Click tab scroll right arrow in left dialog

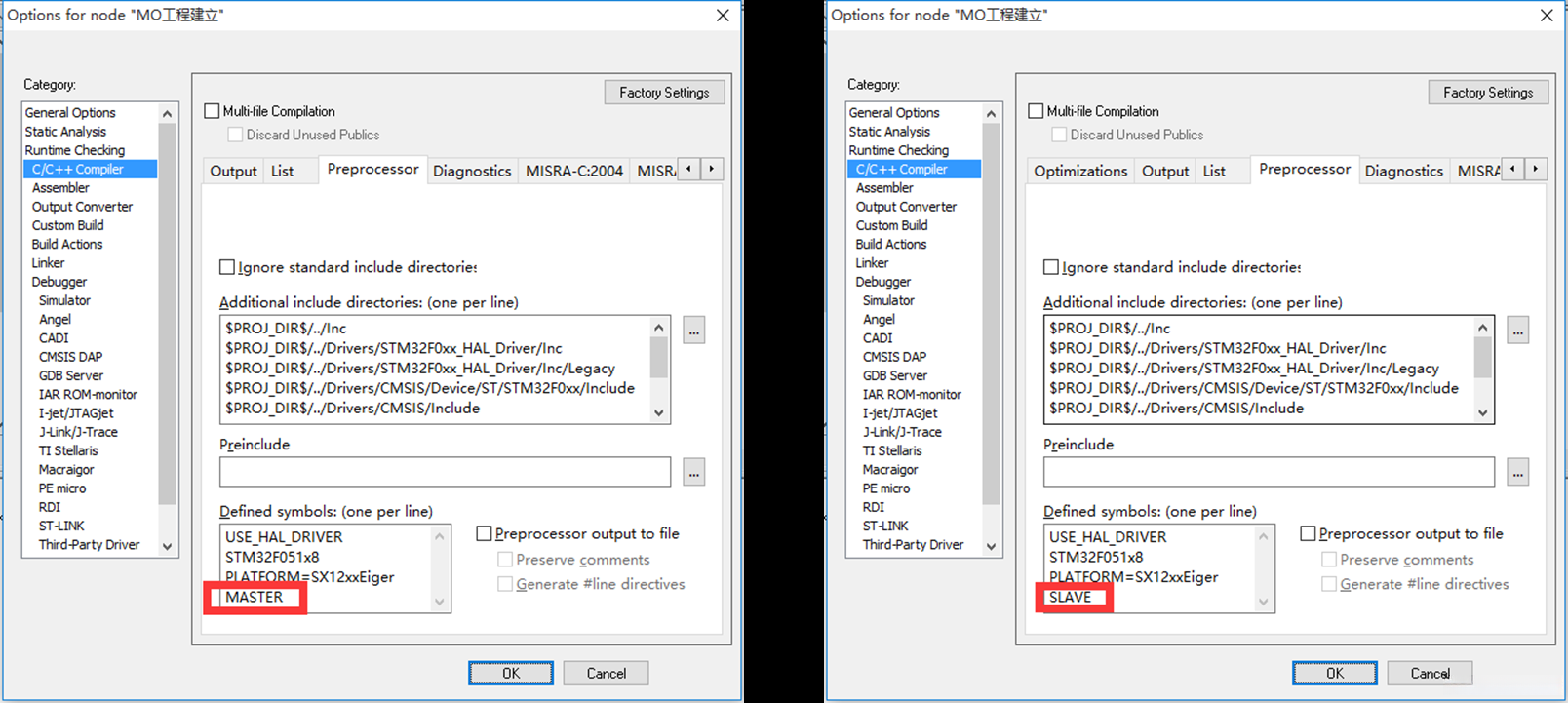[x=713, y=169]
